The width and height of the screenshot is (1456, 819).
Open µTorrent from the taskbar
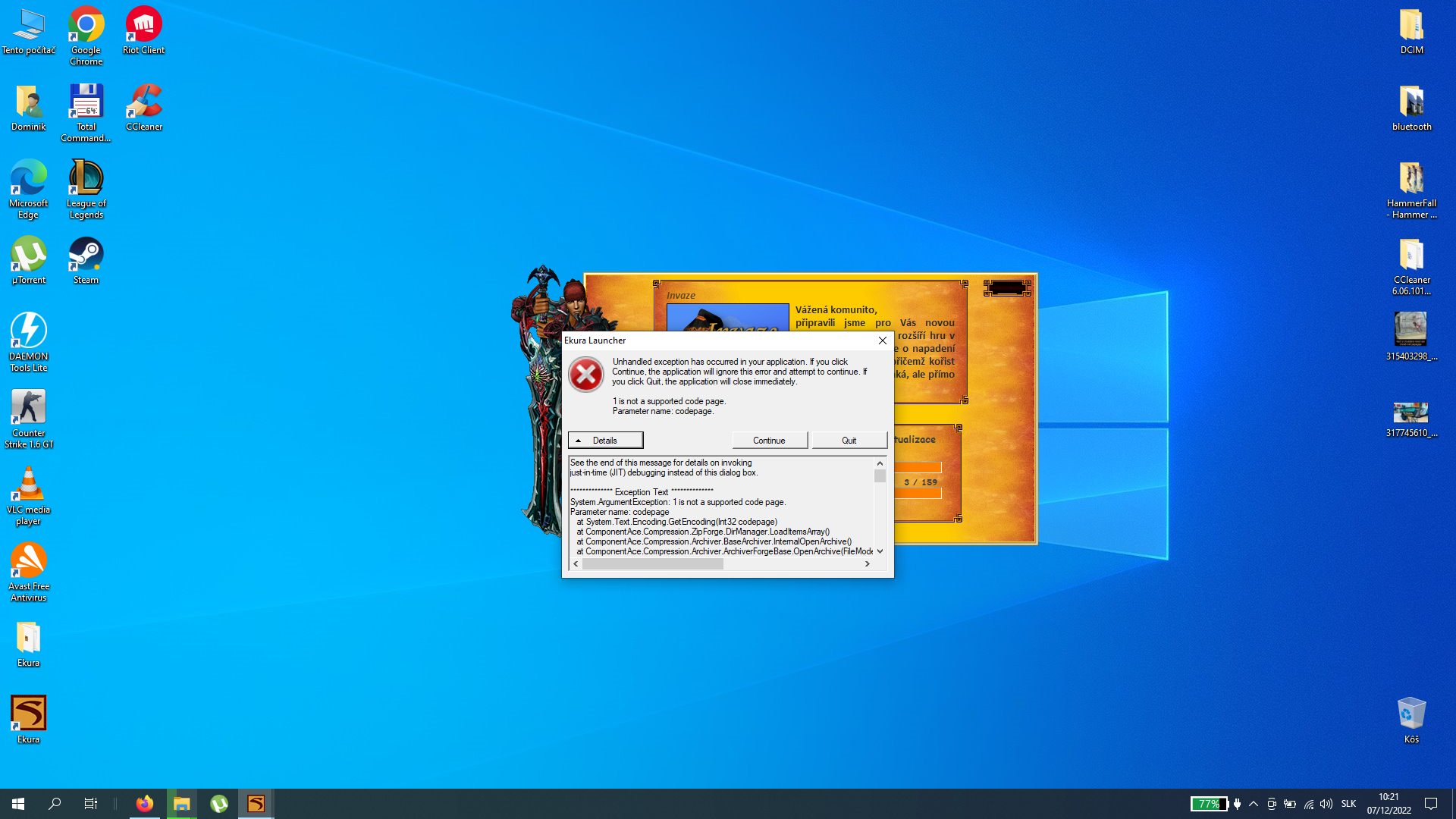point(219,804)
